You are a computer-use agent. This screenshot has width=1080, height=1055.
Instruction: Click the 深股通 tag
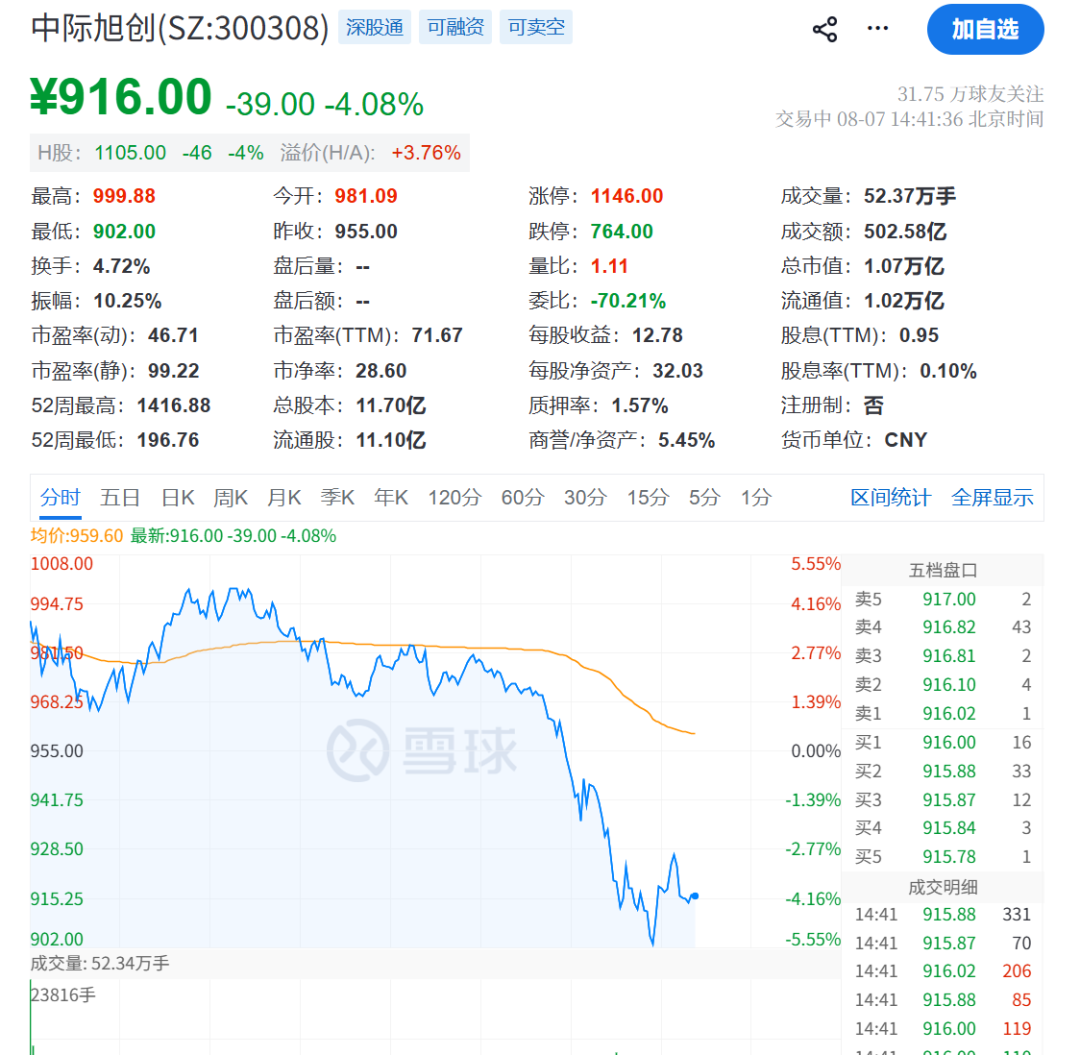tap(374, 27)
